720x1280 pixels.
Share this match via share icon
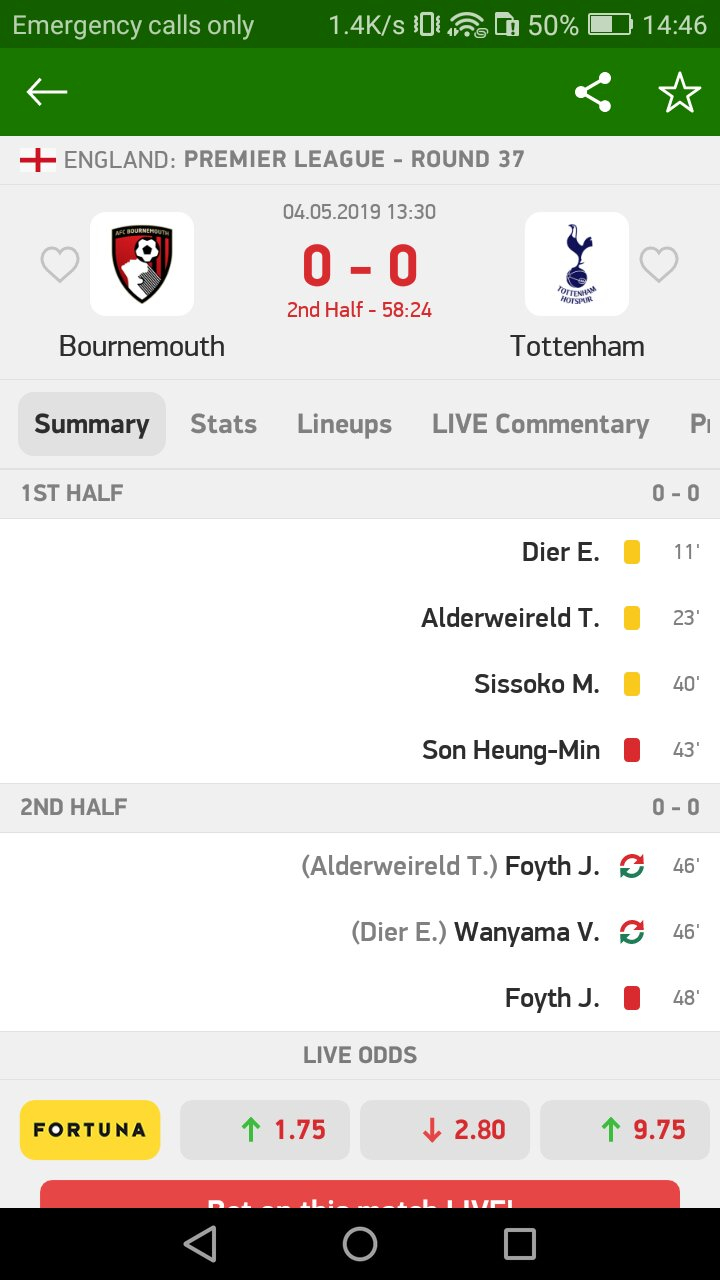(x=593, y=93)
